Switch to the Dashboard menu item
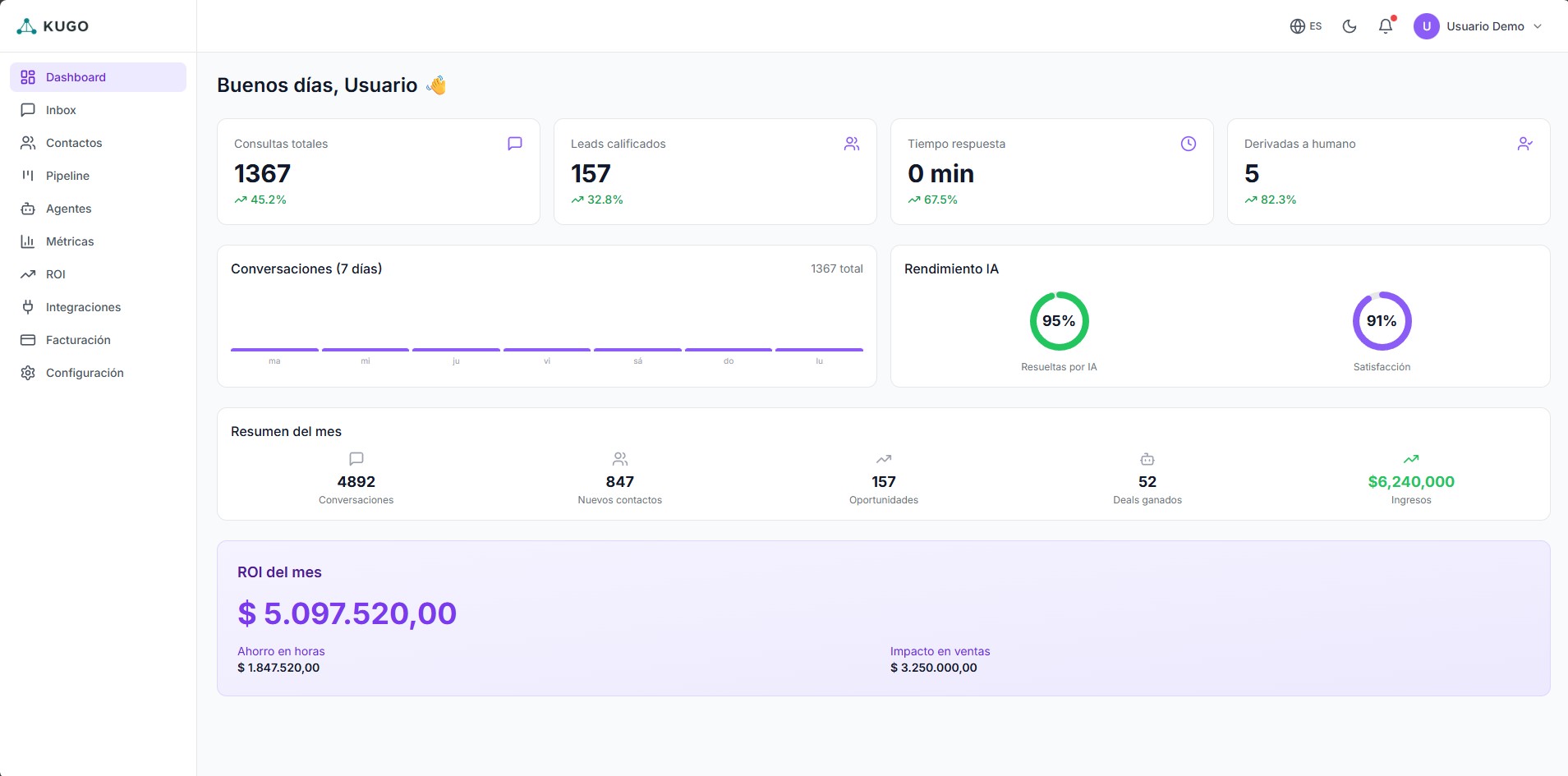 [x=77, y=76]
